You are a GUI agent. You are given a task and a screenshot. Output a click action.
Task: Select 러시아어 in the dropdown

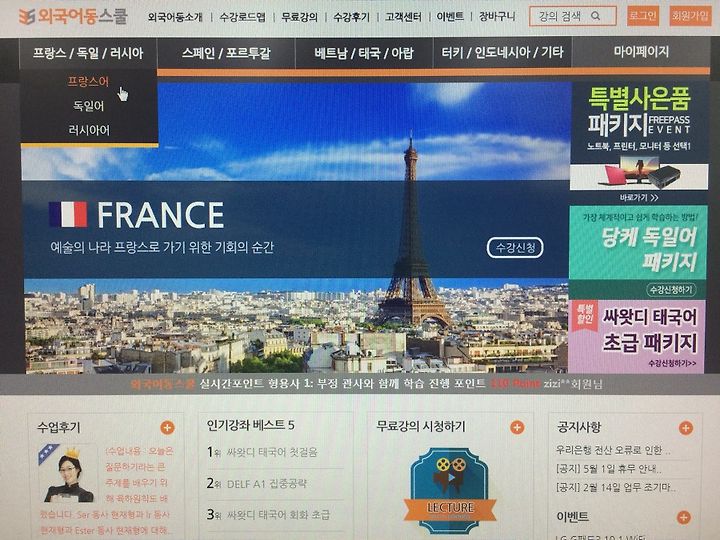pos(89,130)
